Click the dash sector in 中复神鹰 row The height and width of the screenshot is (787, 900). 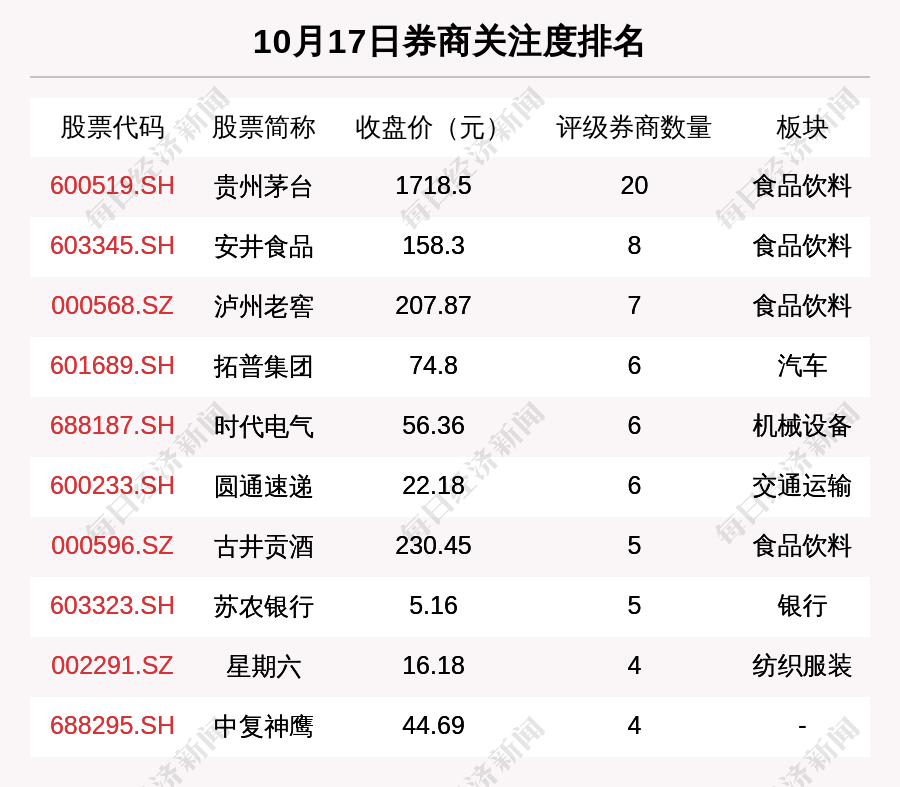802,727
